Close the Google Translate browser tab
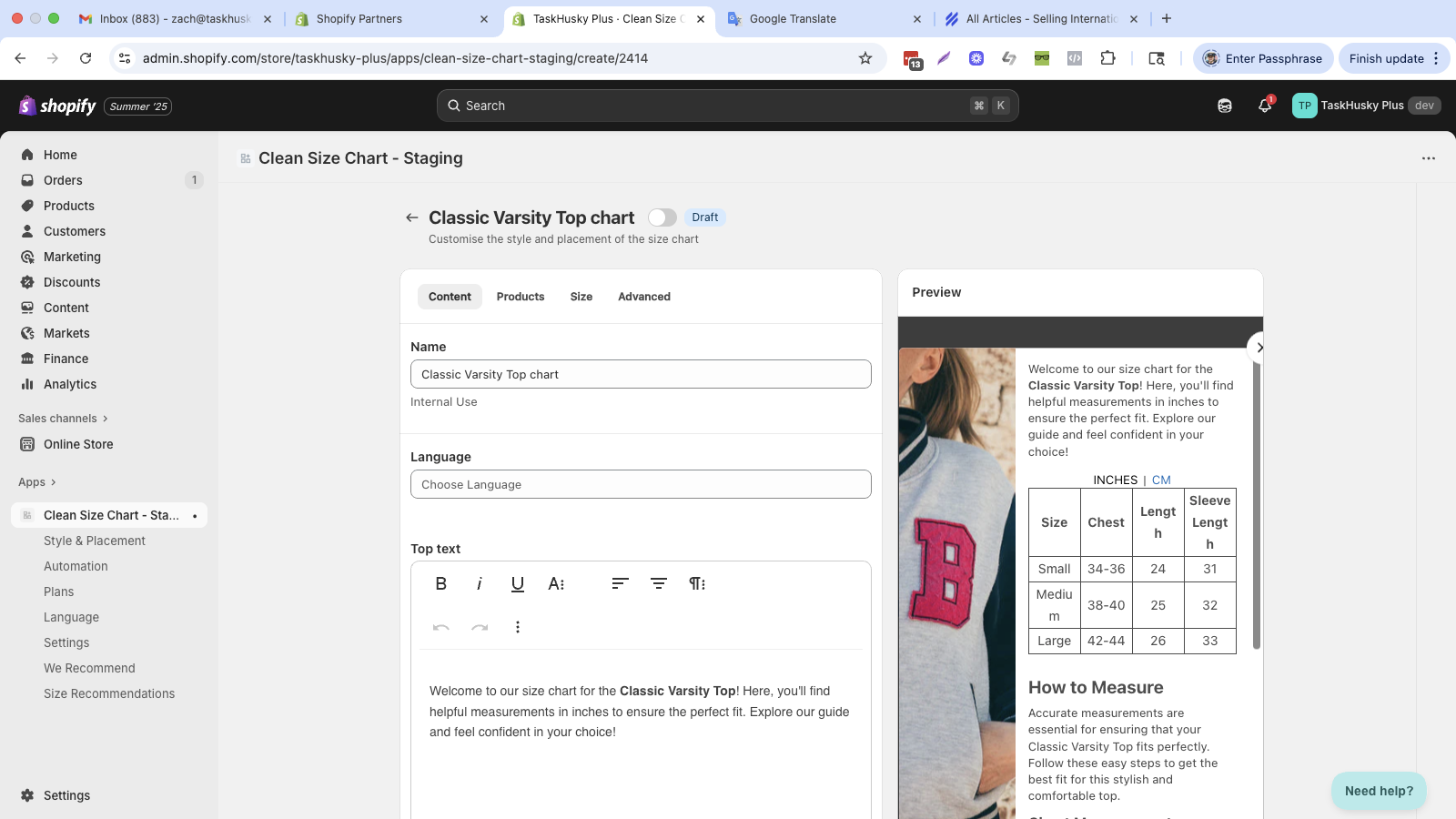The image size is (1456, 819). coord(916,18)
